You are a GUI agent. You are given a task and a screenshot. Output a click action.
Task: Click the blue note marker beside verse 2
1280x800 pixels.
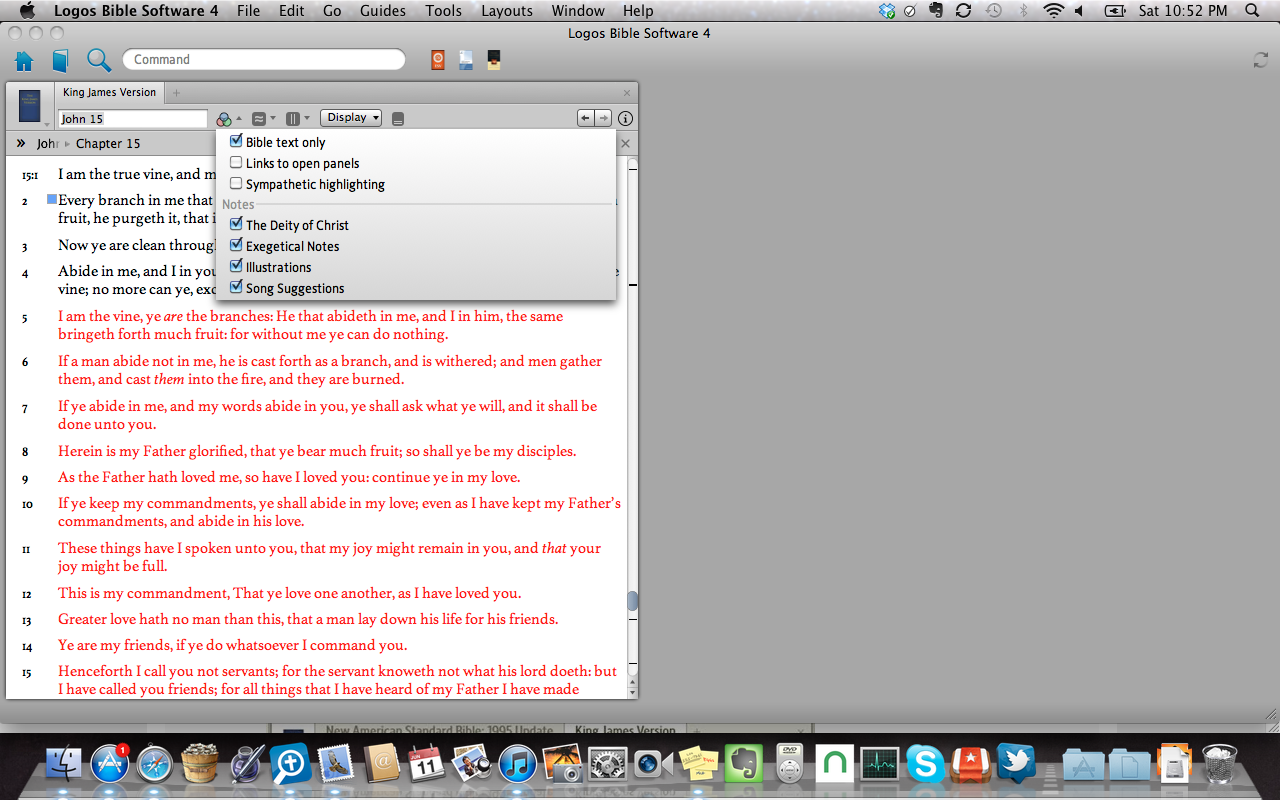pos(52,199)
